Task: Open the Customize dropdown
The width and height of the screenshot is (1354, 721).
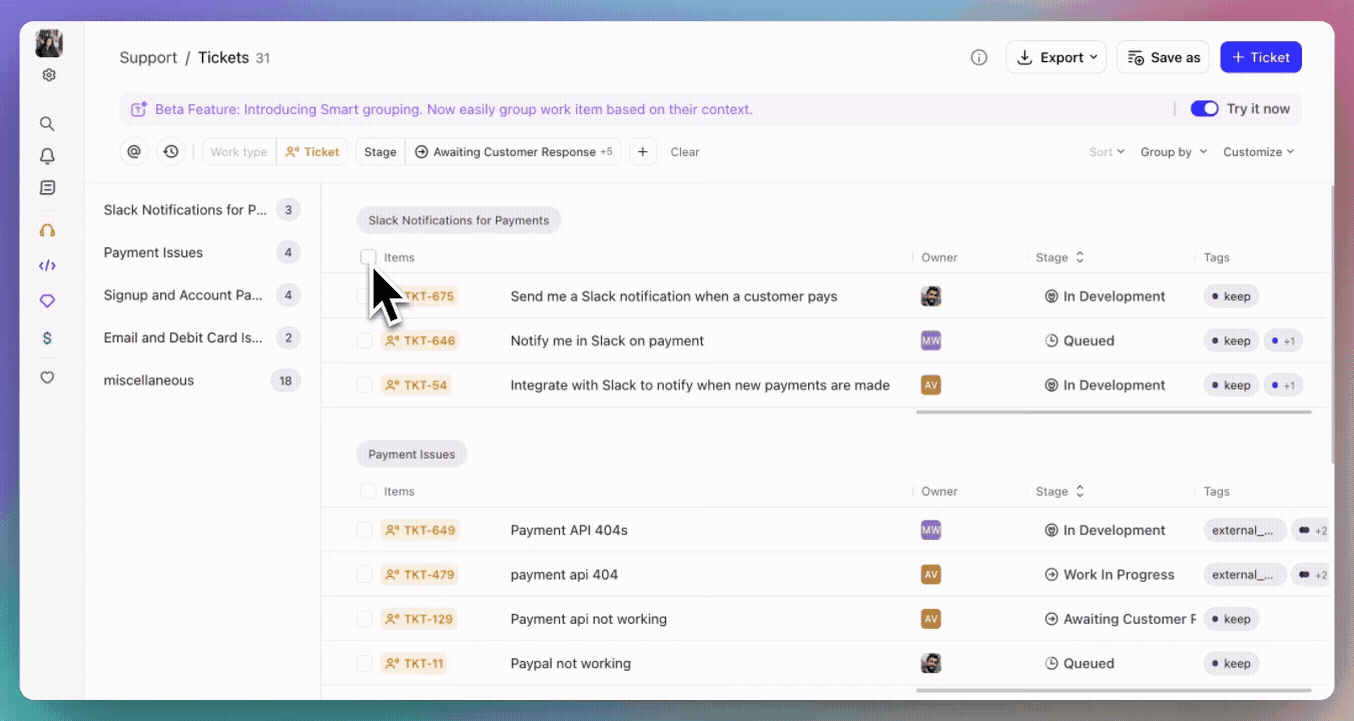Action: (x=1259, y=152)
